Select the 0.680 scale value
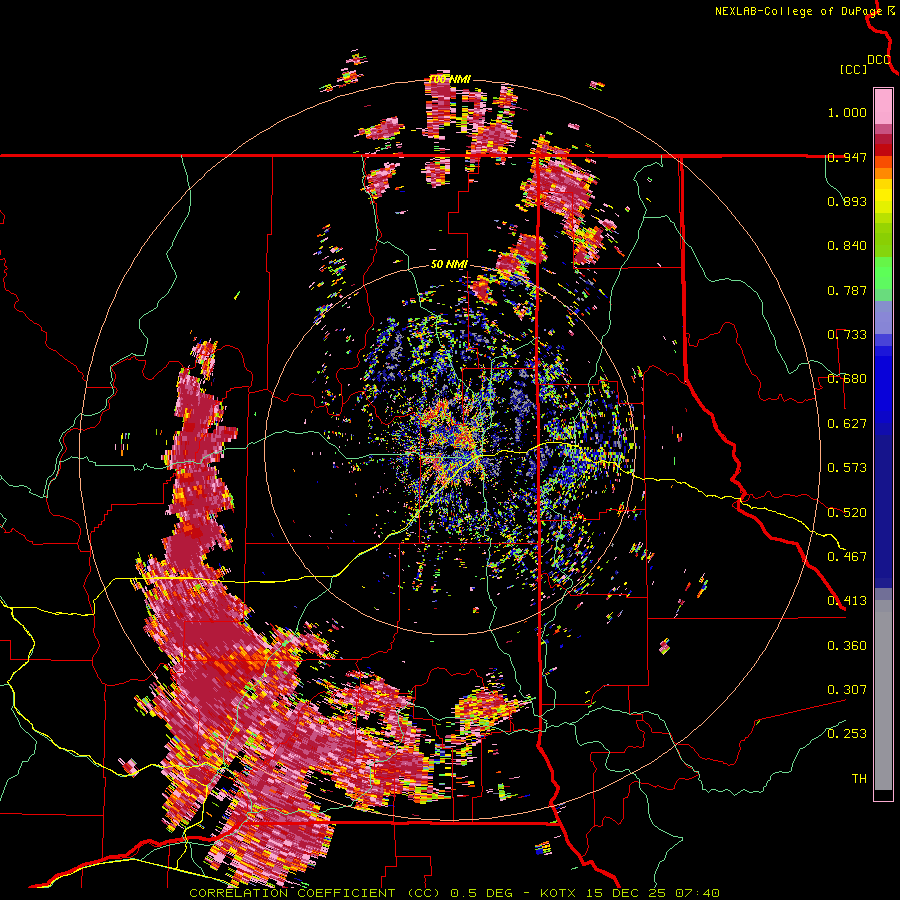This screenshot has height=900, width=900. click(847, 379)
